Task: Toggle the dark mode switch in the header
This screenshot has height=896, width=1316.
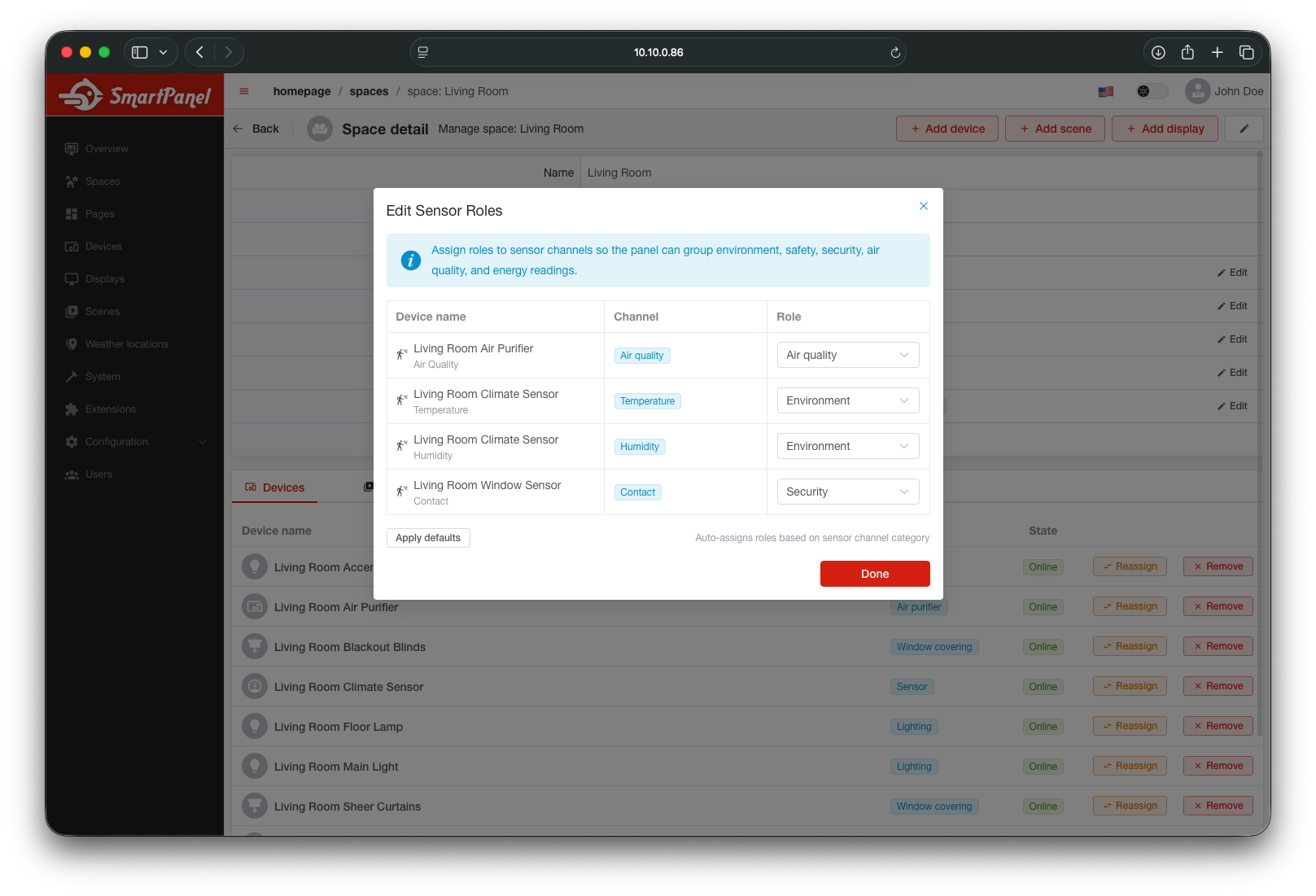Action: click(x=1151, y=91)
